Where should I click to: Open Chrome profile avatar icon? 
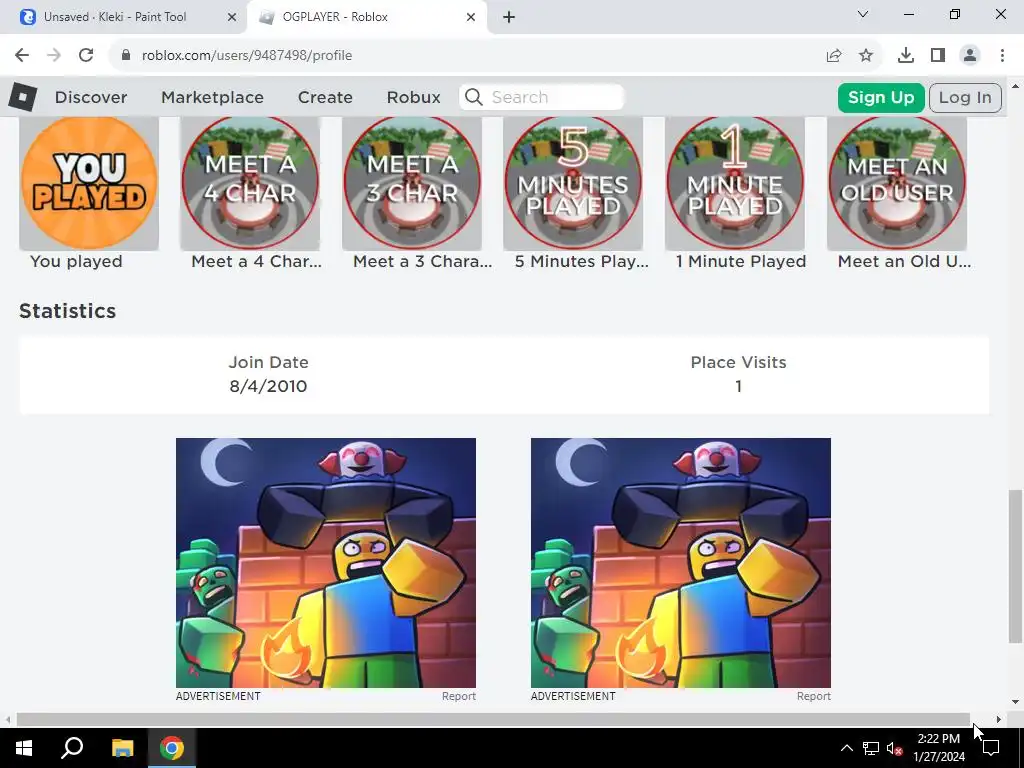pyautogui.click(x=970, y=56)
